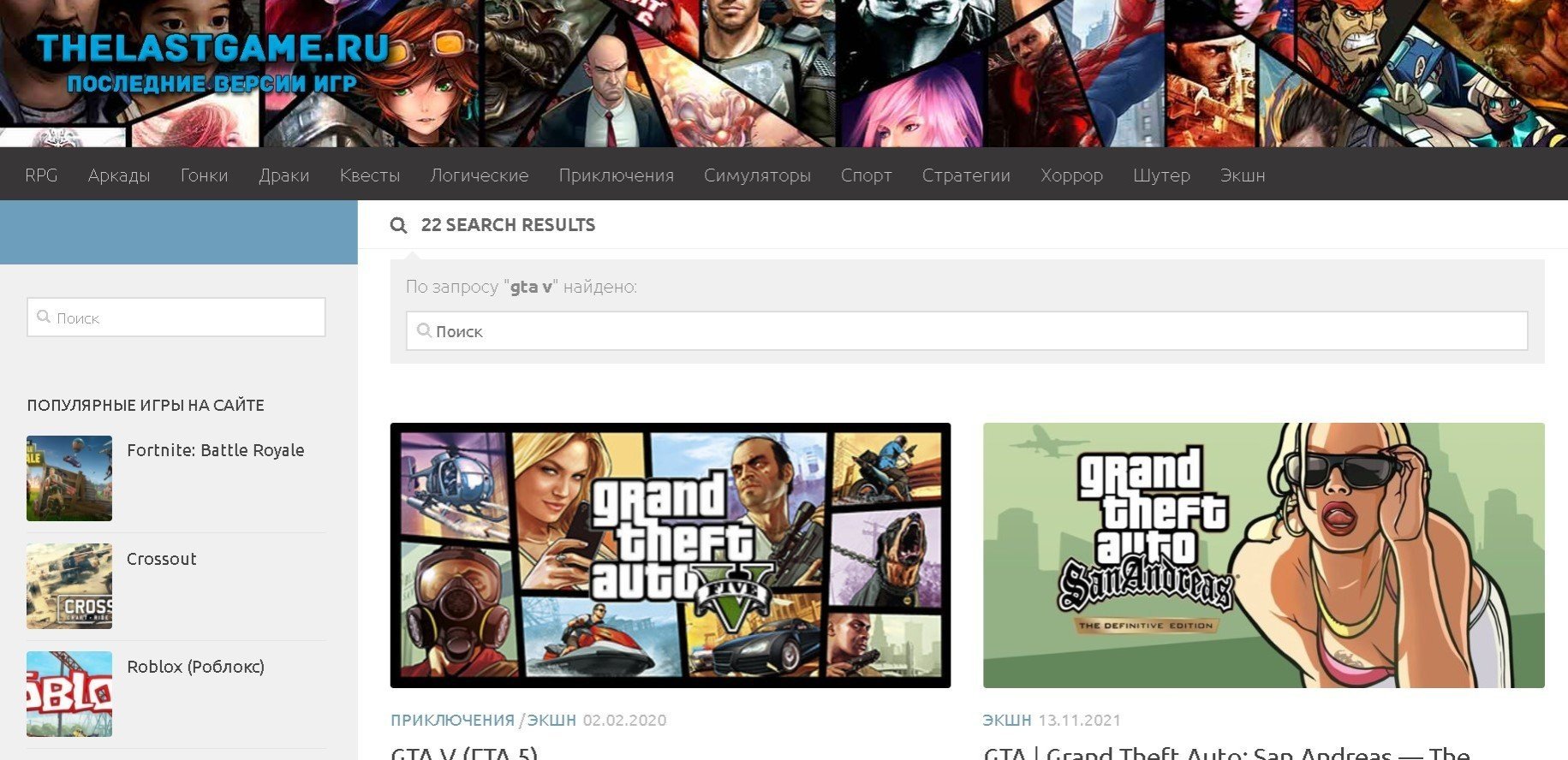Focus the sidebar Поиск search field
The height and width of the screenshot is (760, 1568).
click(176, 318)
